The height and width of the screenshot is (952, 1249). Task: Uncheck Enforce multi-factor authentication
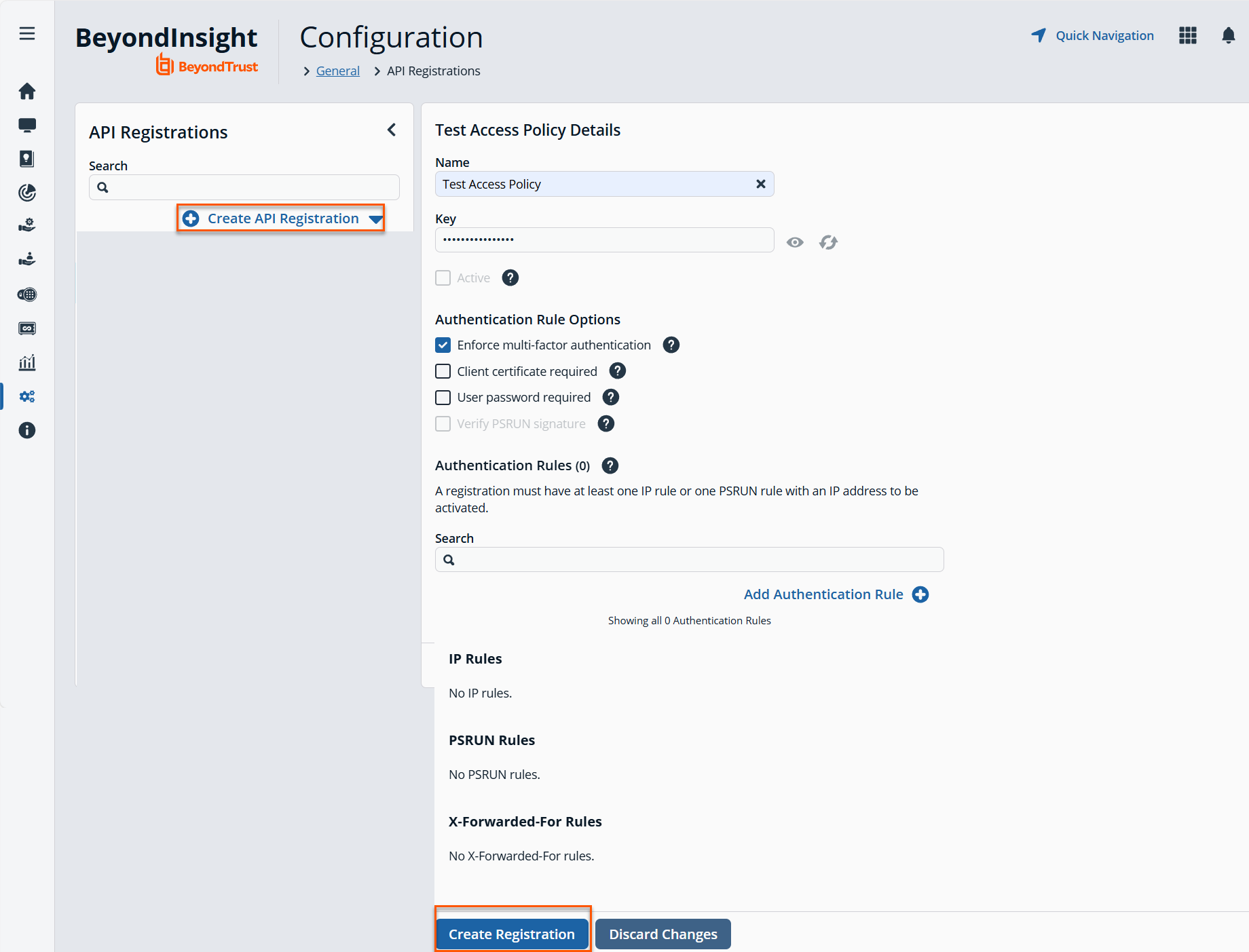[x=443, y=345]
